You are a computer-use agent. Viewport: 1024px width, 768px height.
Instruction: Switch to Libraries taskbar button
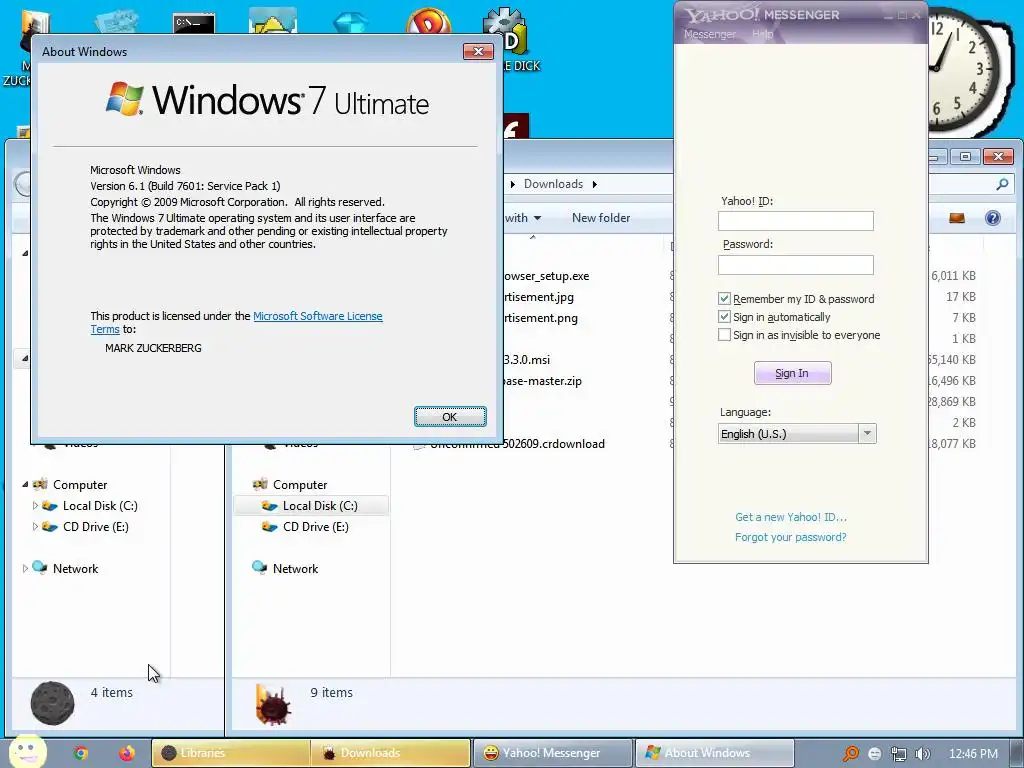click(231, 753)
